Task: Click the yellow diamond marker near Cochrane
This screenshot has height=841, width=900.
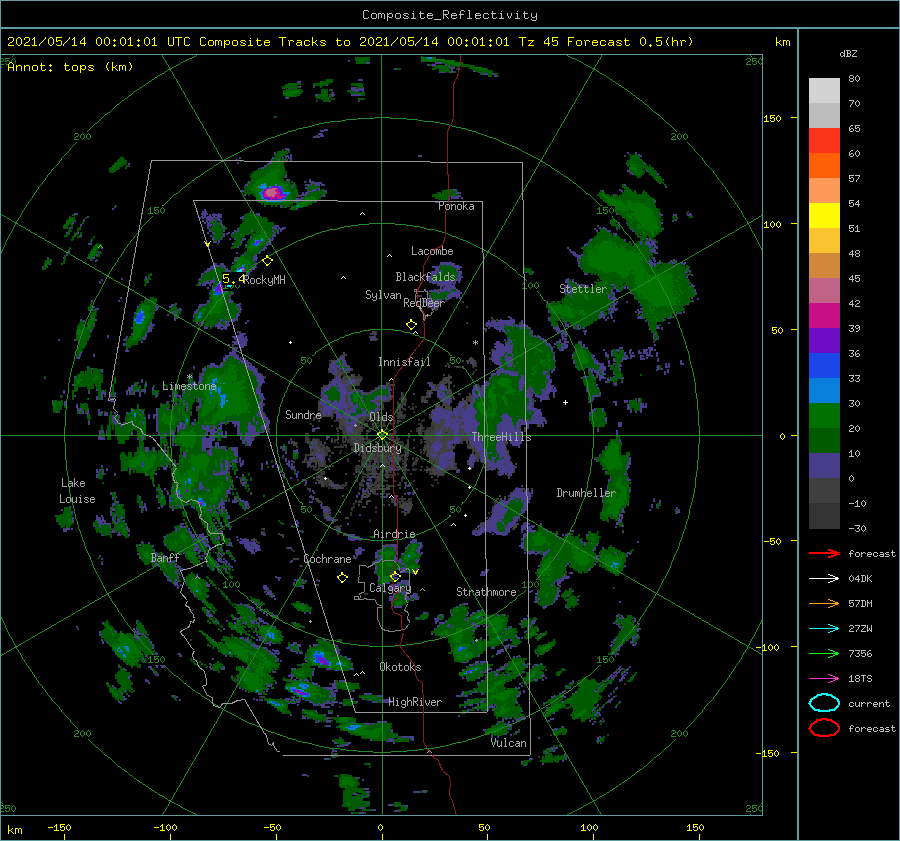Action: [342, 578]
